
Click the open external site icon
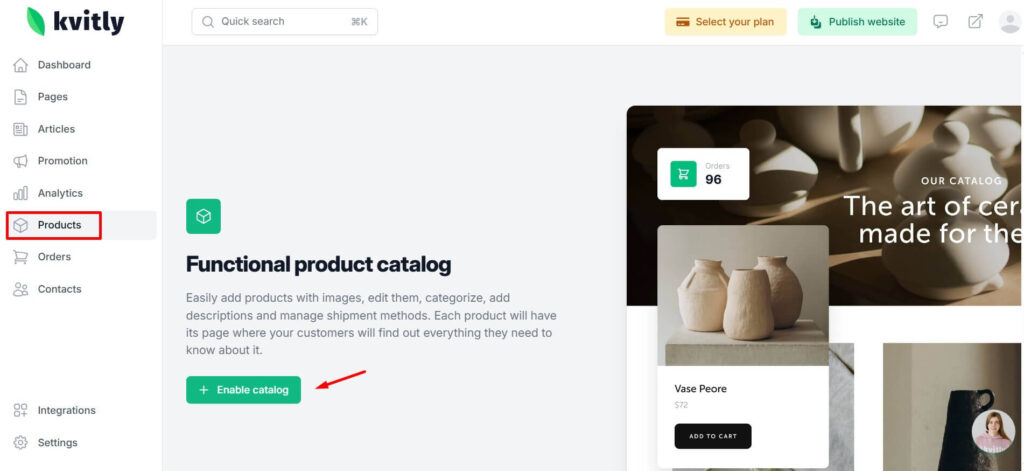[x=975, y=22]
